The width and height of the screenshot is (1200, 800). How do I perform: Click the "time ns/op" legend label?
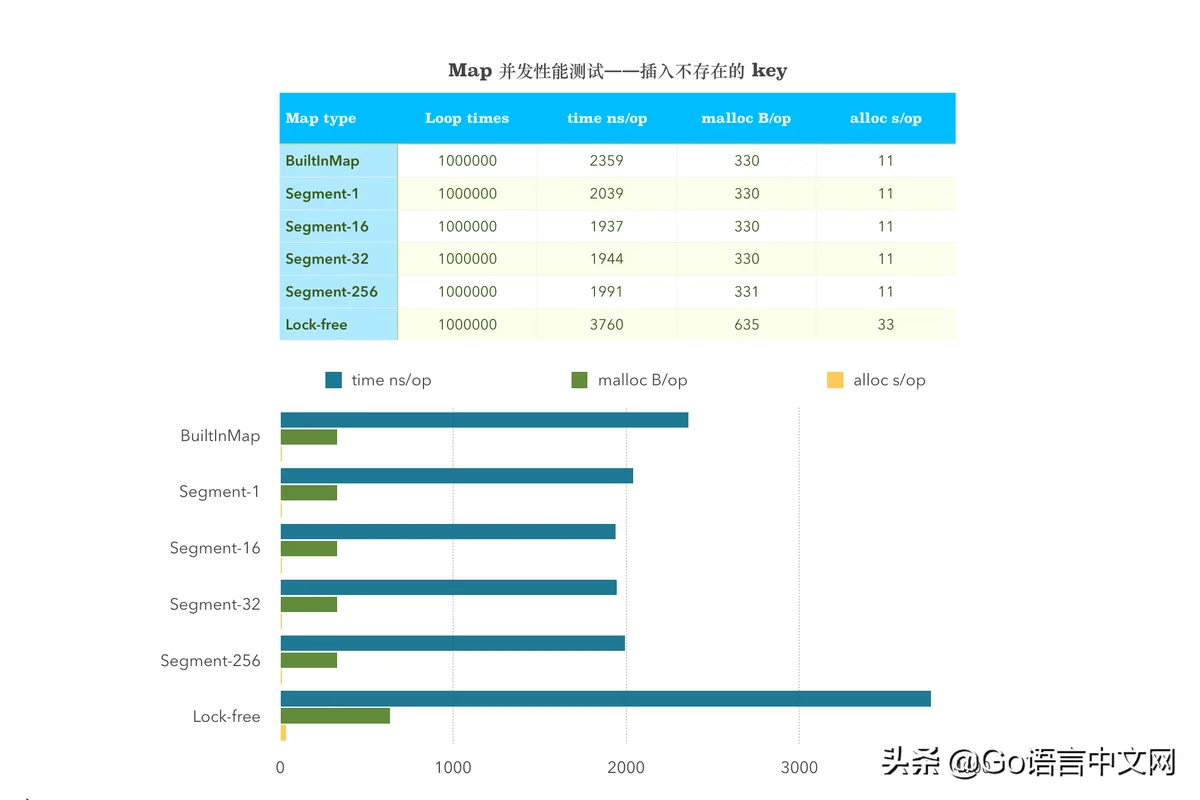pos(392,380)
